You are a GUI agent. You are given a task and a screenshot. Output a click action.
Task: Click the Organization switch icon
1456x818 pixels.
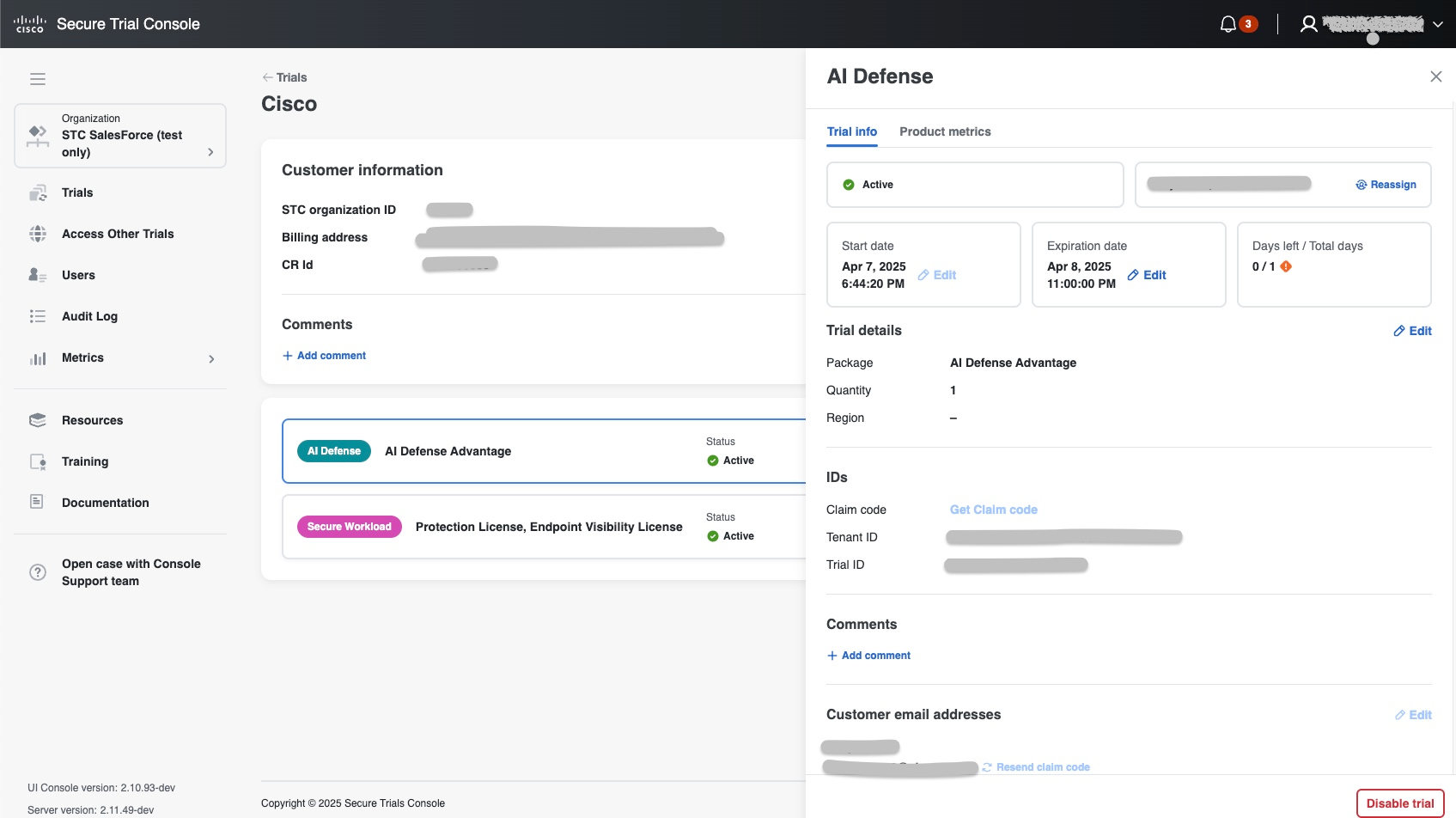pos(38,136)
